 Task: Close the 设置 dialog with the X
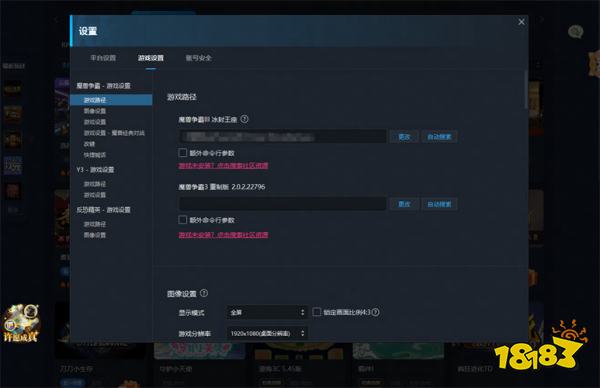point(521,22)
